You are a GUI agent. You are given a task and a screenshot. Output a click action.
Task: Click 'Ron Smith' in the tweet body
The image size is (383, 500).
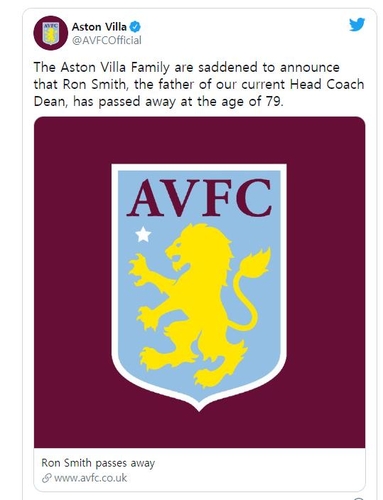tap(93, 84)
